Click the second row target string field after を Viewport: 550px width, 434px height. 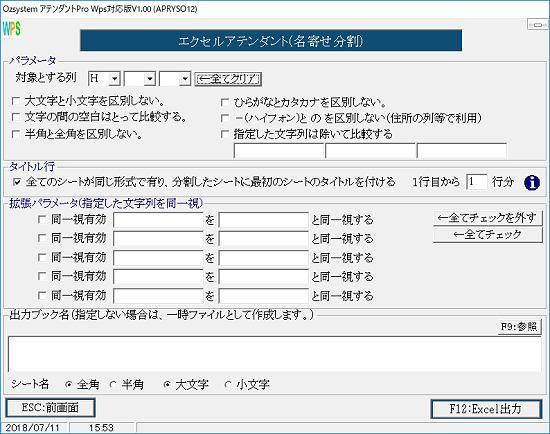[x=263, y=239]
